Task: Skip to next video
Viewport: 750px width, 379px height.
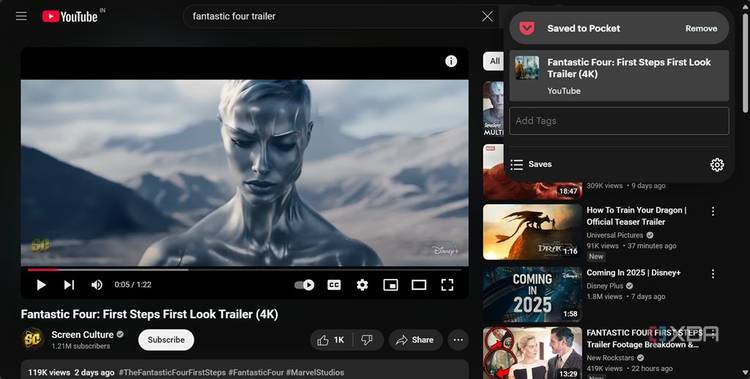Action: [69, 285]
